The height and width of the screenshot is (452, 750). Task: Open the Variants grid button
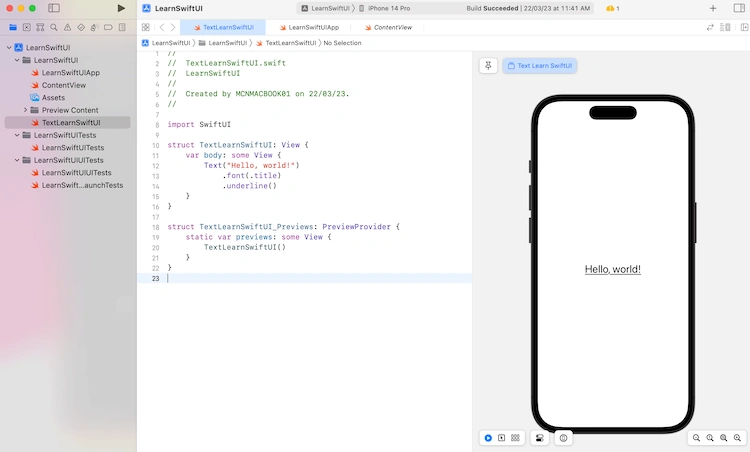point(515,438)
